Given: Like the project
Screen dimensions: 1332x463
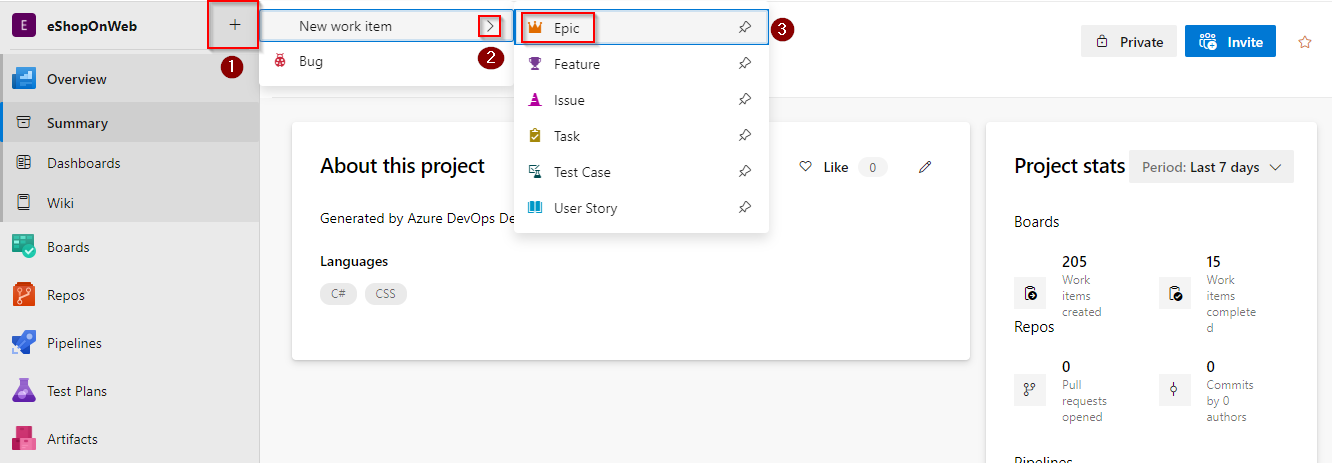Looking at the screenshot, I should [823, 167].
